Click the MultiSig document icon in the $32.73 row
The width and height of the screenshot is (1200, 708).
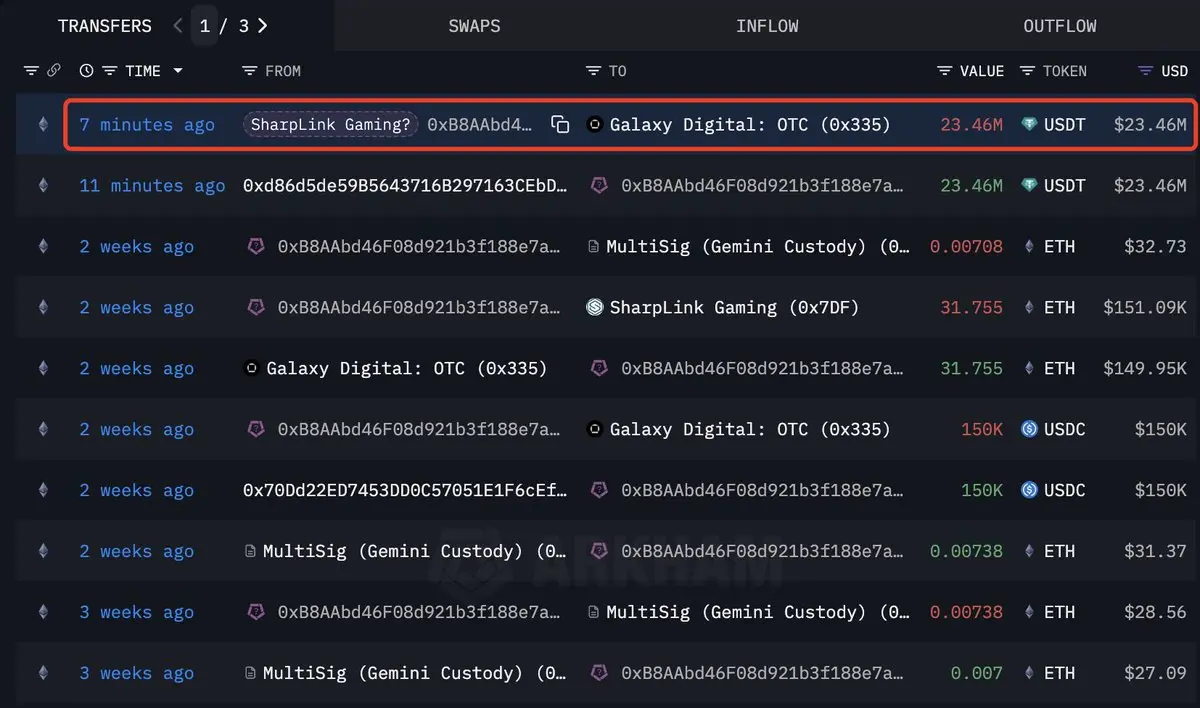pos(594,247)
